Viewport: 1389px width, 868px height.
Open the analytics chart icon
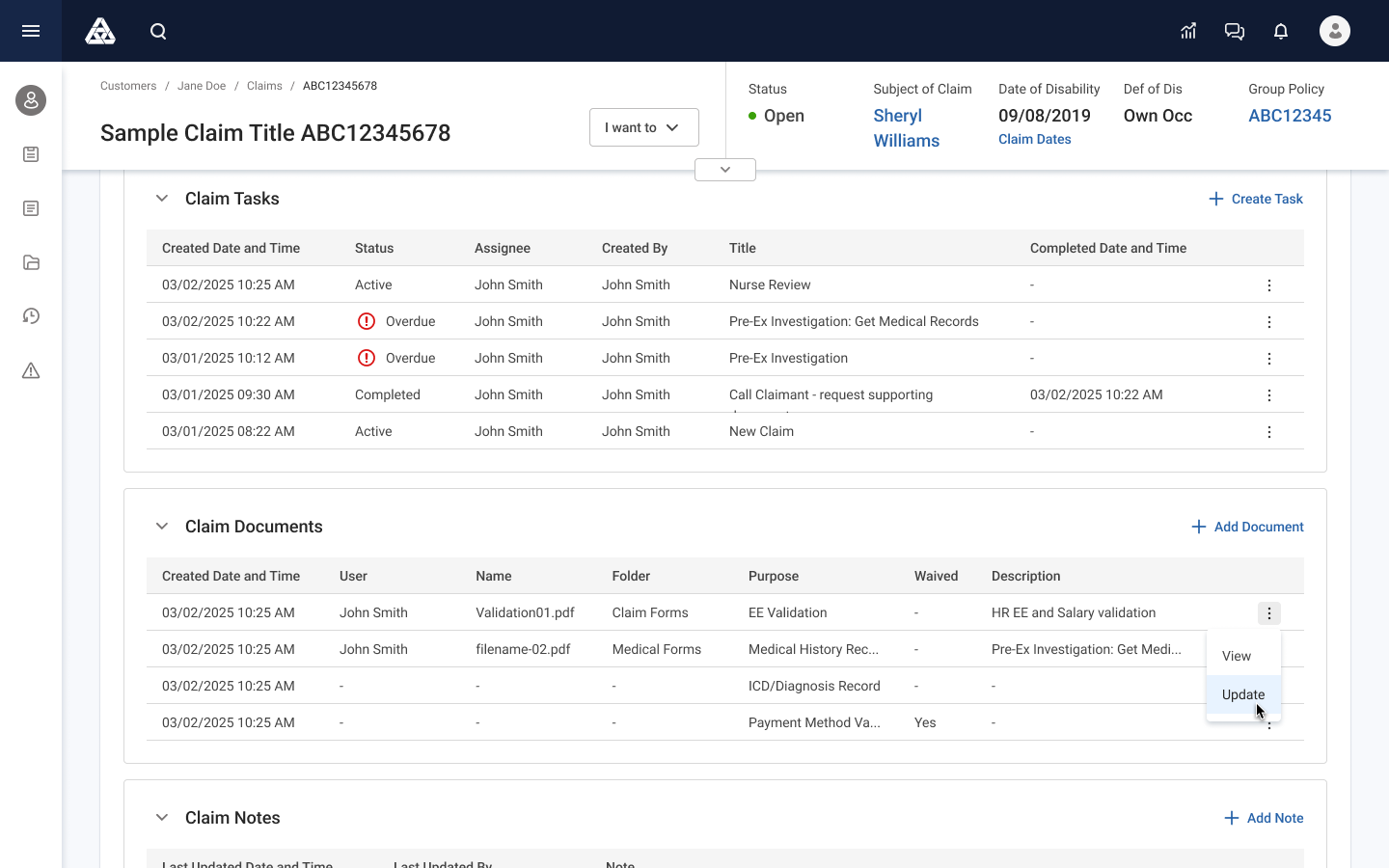pyautogui.click(x=1188, y=31)
